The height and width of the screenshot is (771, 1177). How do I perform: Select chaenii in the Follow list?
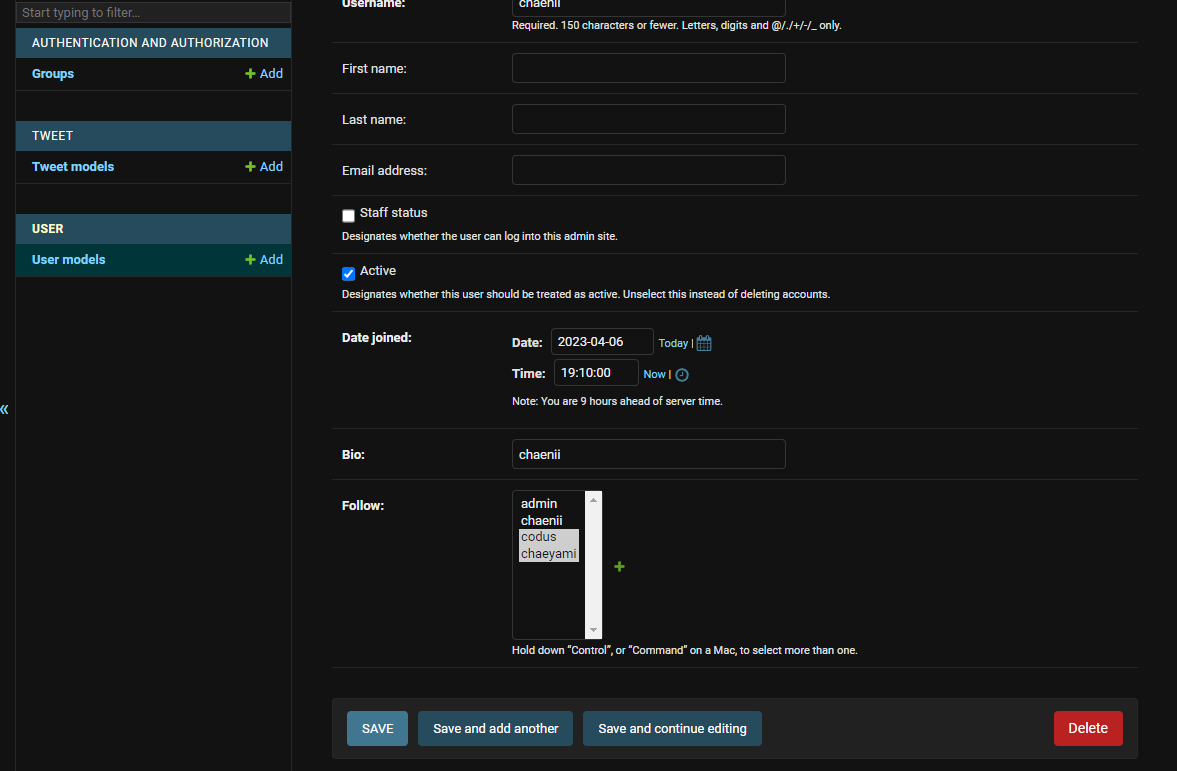coord(549,520)
